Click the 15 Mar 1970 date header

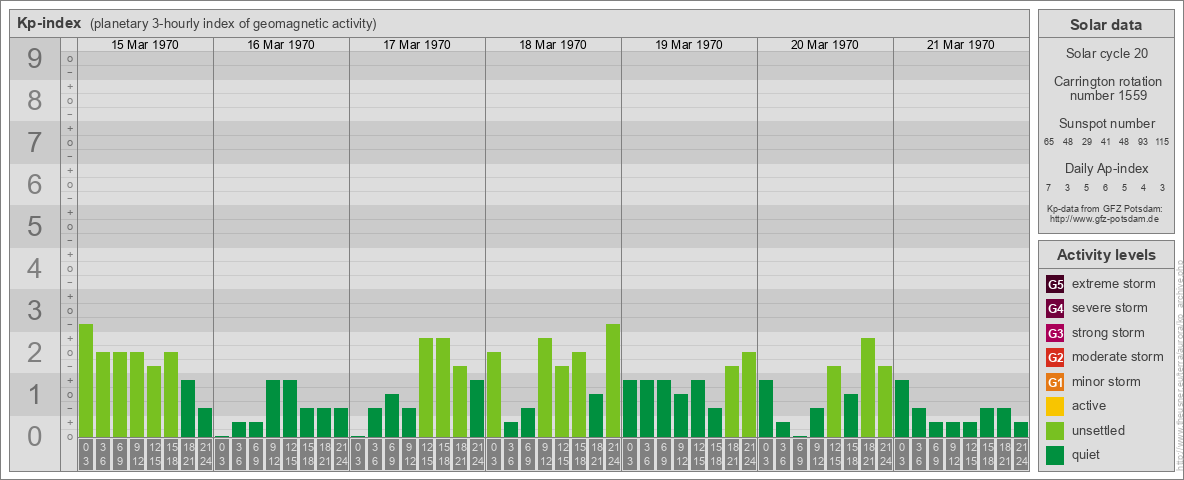pyautogui.click(x=145, y=45)
